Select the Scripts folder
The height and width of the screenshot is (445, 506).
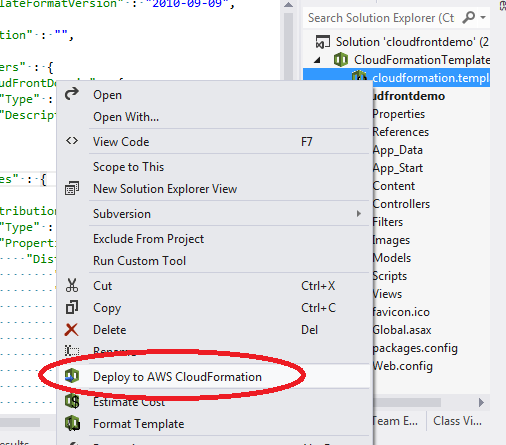point(390,276)
